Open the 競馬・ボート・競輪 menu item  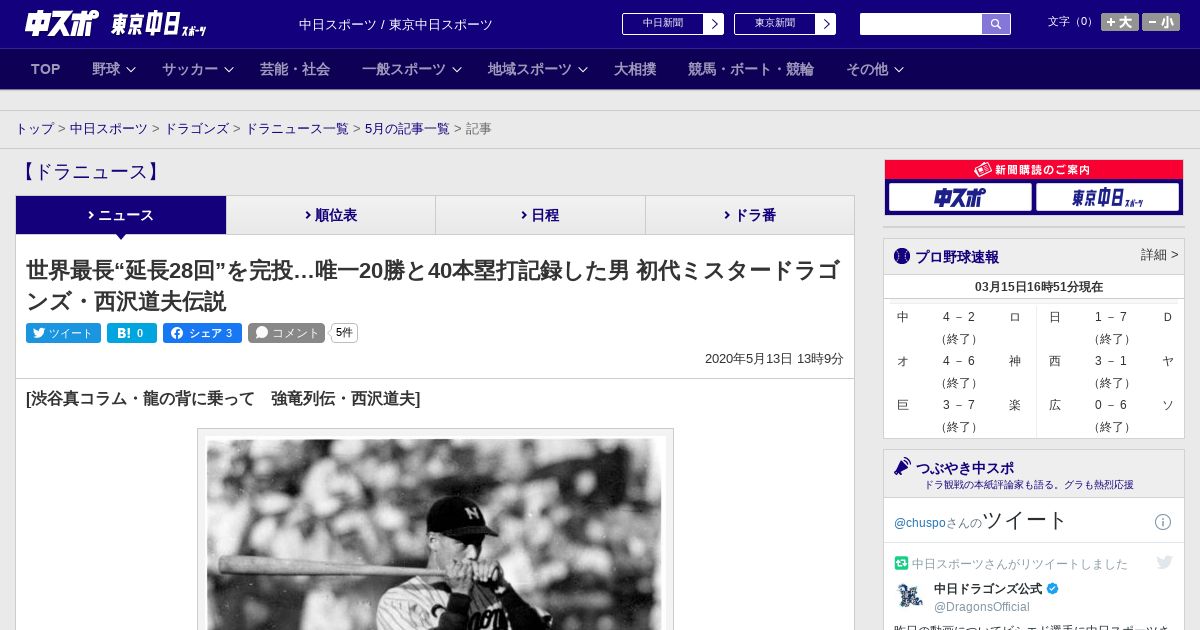pyautogui.click(x=751, y=69)
